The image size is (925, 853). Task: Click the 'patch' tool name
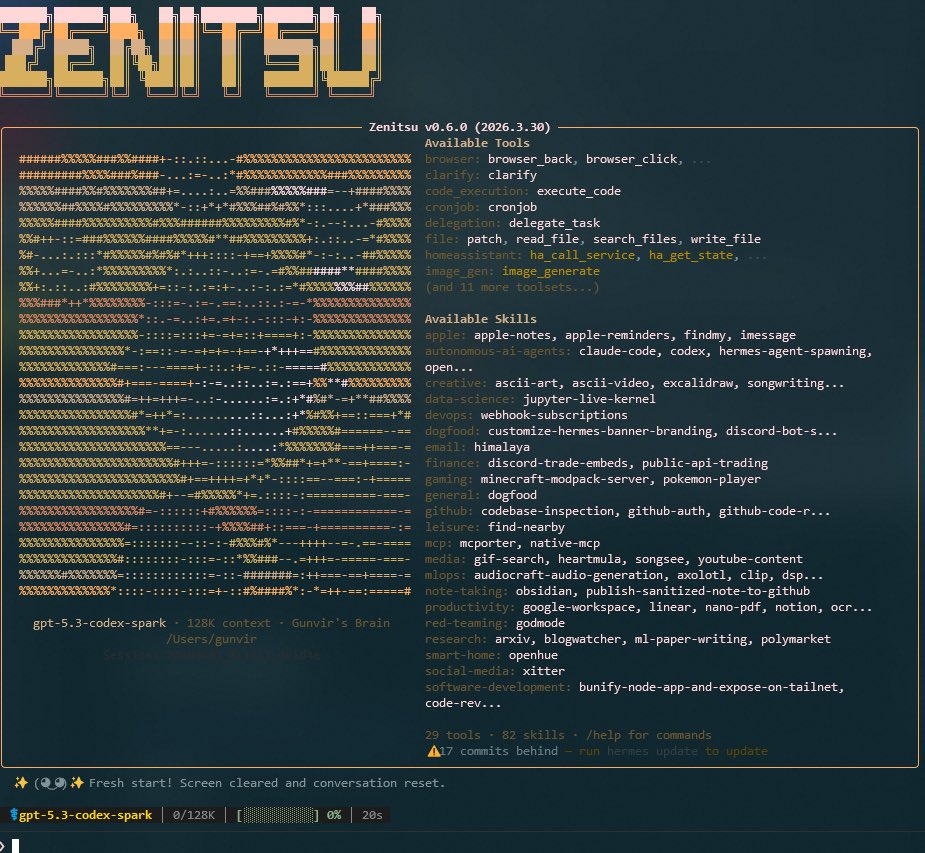point(484,238)
